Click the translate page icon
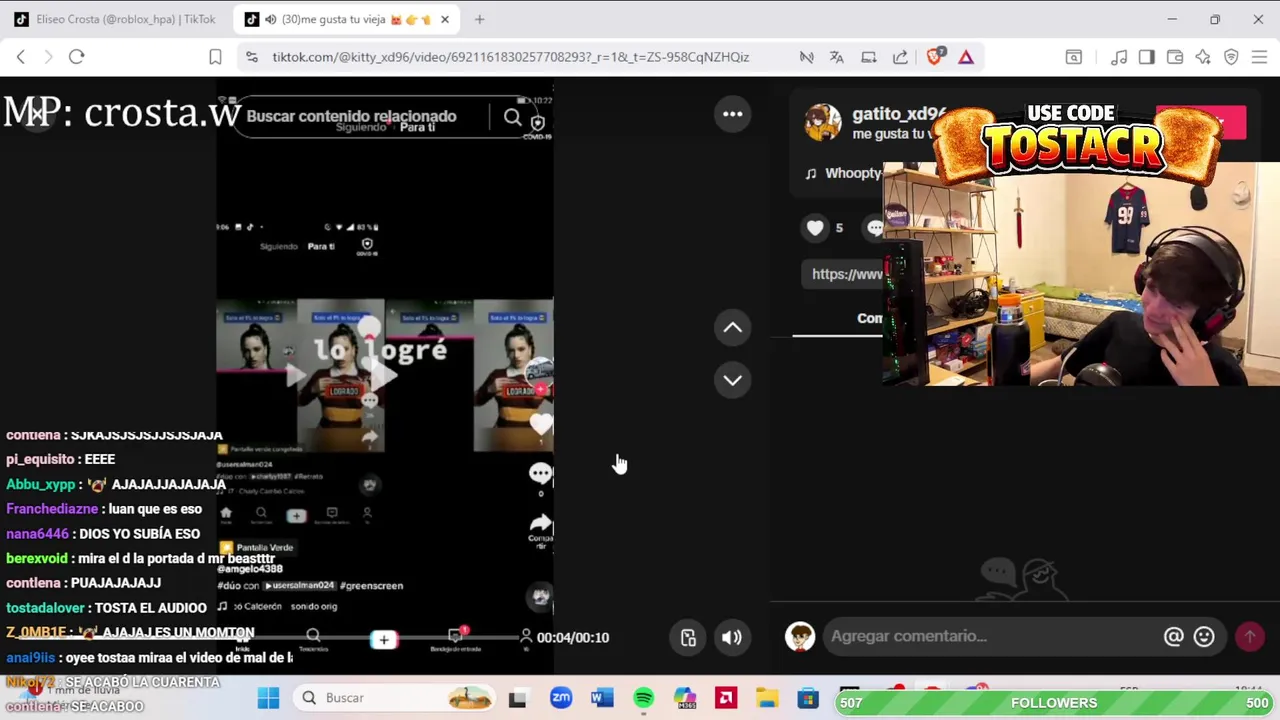Viewport: 1280px width, 720px height. (836, 57)
